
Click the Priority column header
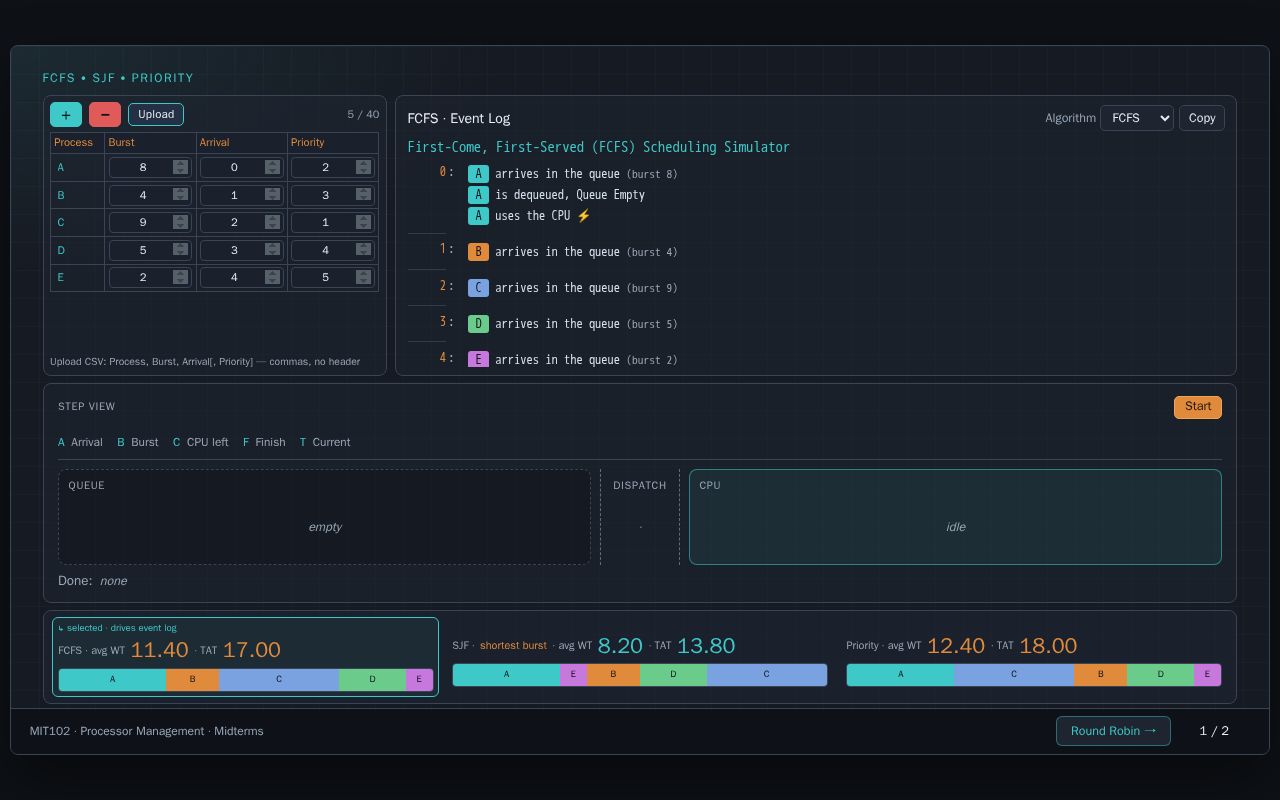[x=333, y=143]
